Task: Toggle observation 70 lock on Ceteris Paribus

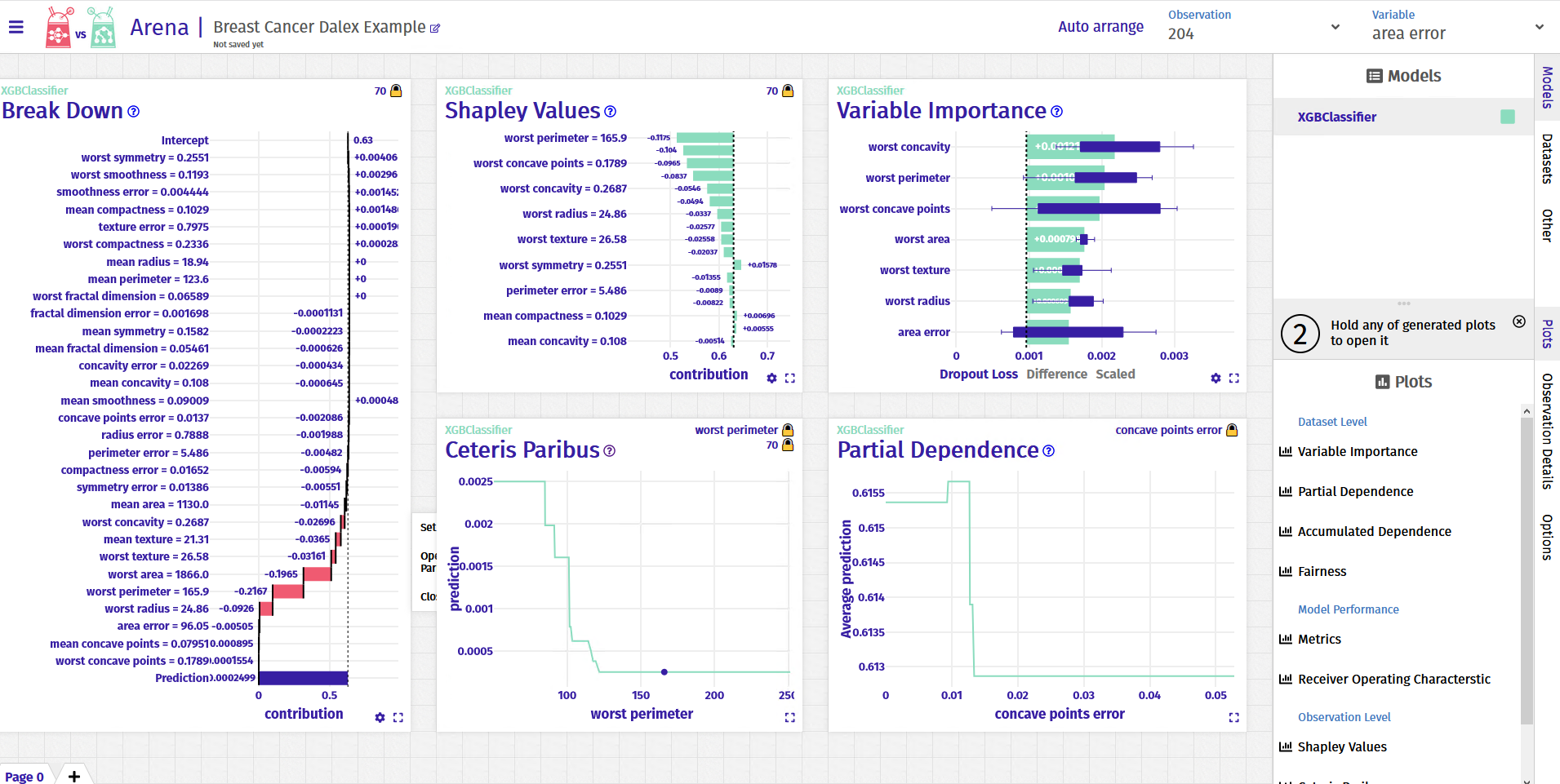Action: (x=788, y=445)
